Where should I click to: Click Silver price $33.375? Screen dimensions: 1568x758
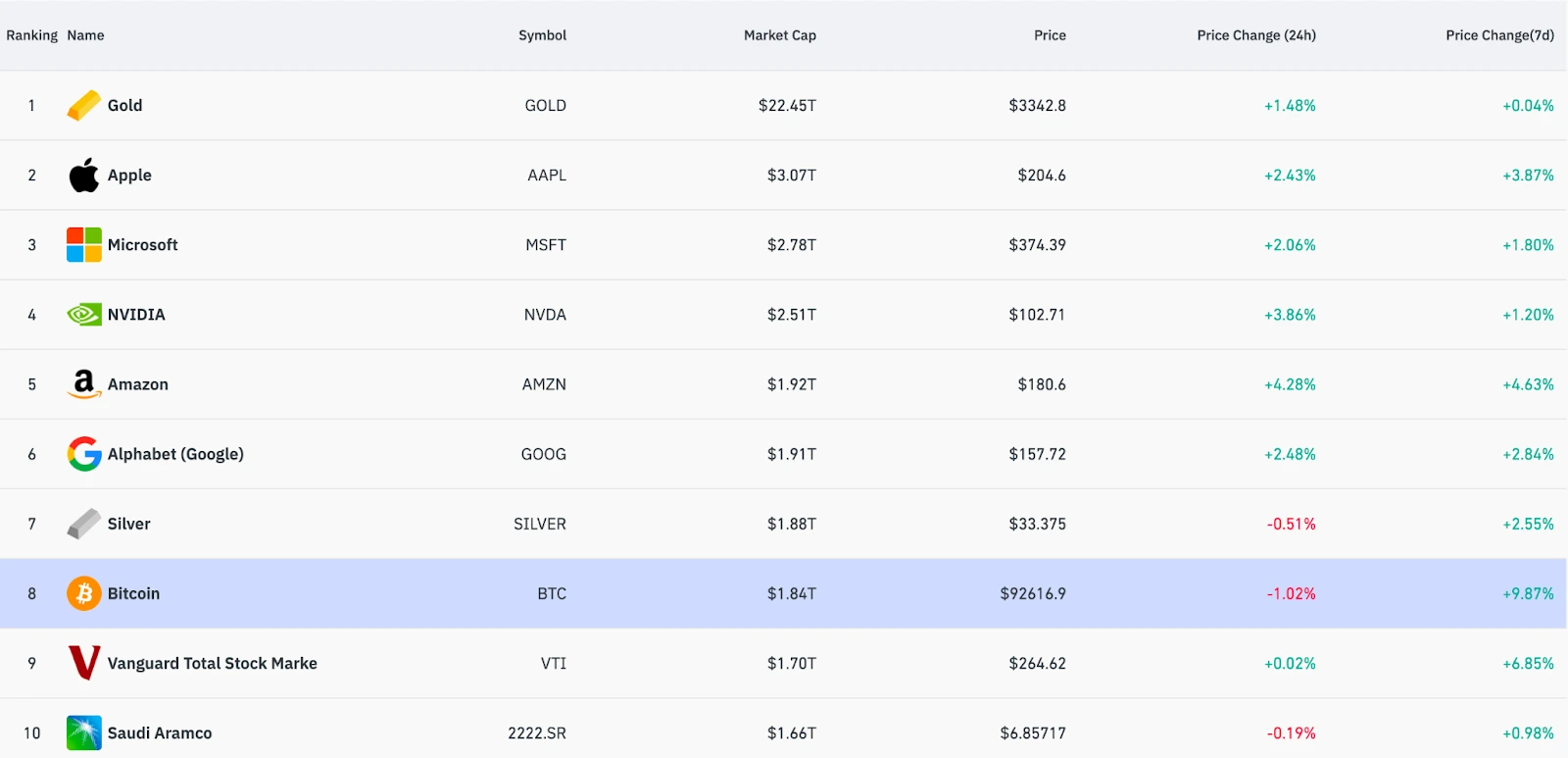1037,524
